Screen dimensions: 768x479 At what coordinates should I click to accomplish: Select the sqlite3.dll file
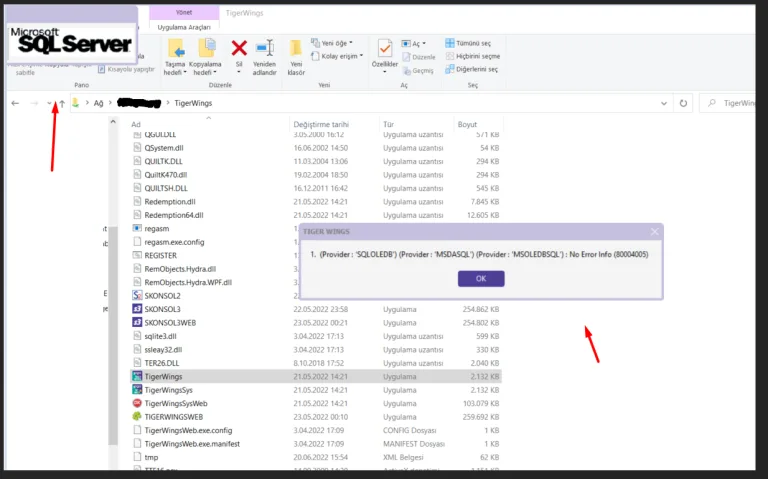click(160, 336)
